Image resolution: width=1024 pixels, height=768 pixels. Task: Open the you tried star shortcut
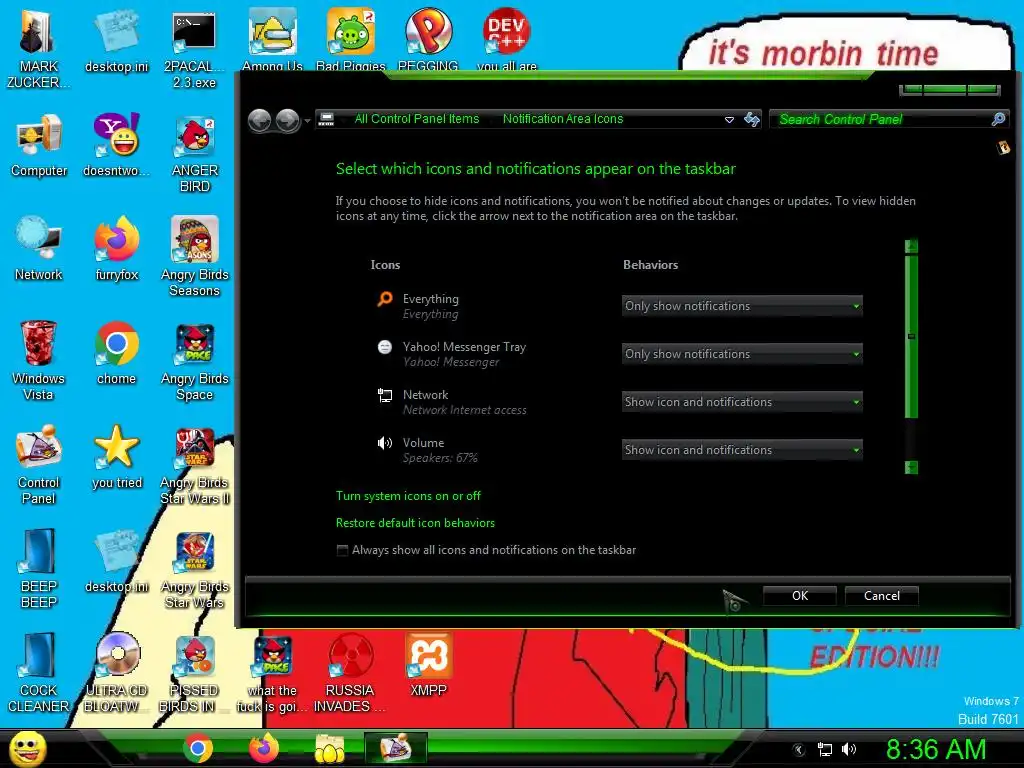[x=116, y=457]
